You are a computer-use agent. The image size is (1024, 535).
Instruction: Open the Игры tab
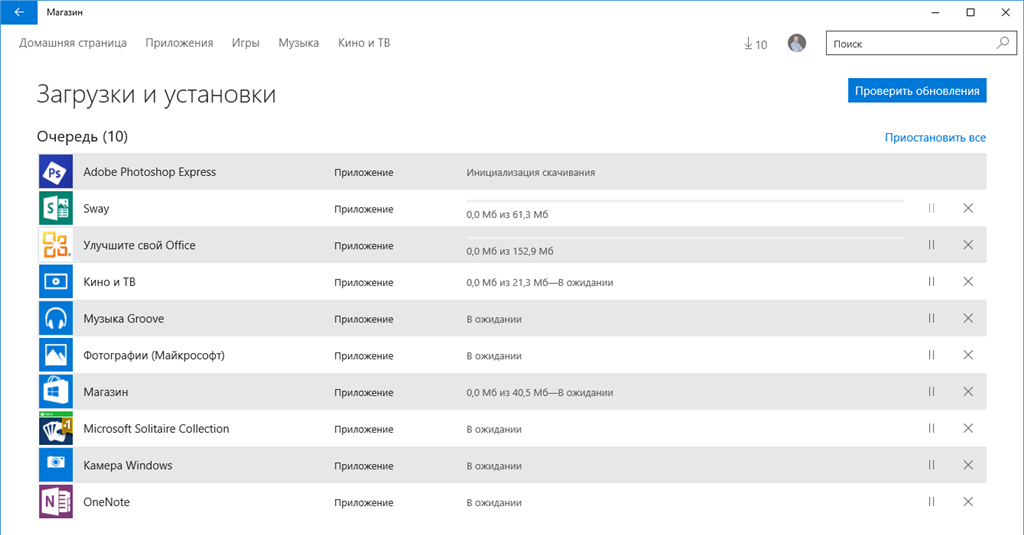point(246,43)
